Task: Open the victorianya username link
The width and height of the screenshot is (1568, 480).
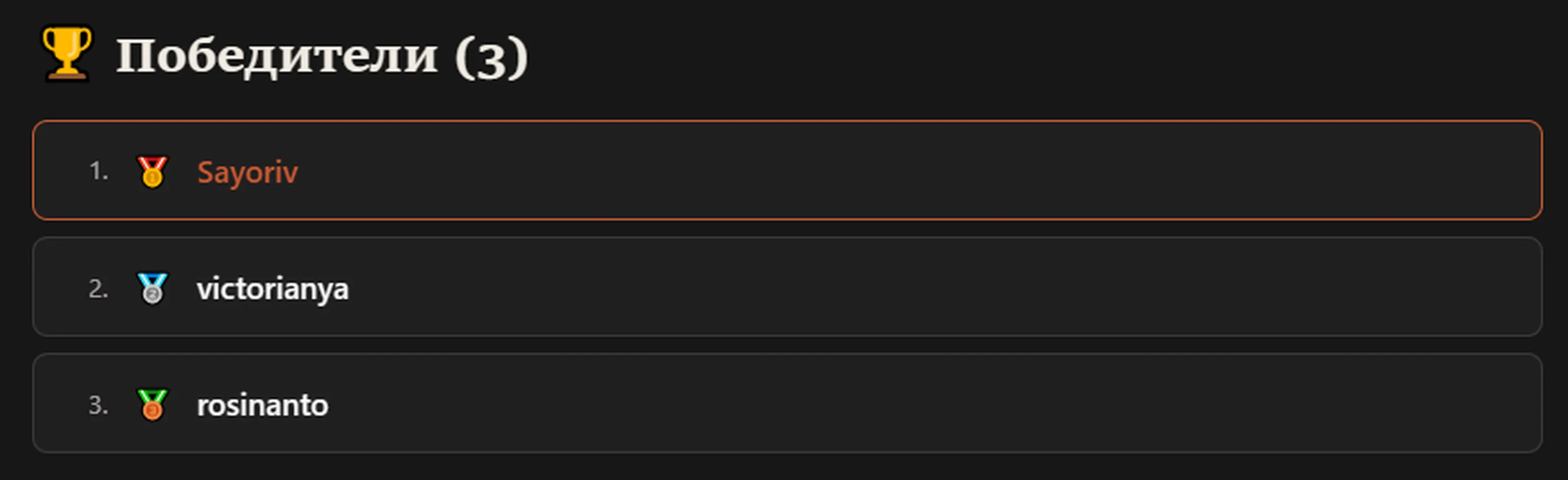Action: coord(272,289)
